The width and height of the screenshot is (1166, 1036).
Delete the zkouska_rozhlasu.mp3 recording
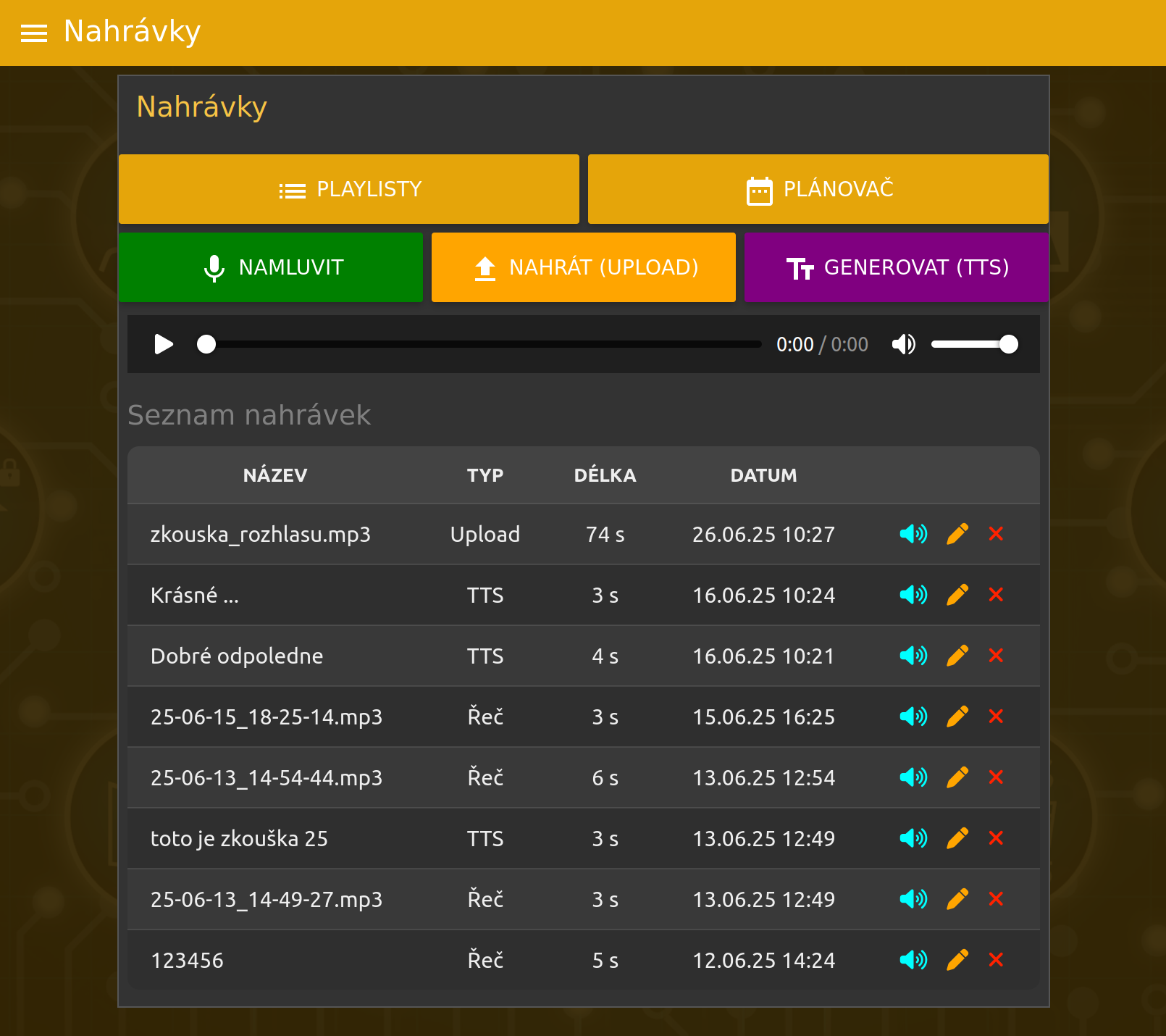[996, 535]
